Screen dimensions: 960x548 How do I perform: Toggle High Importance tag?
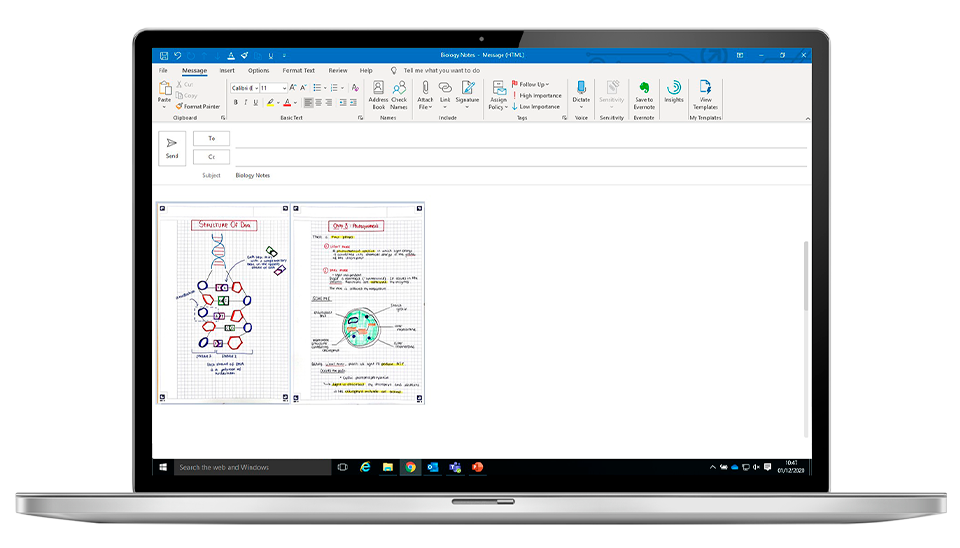(537, 96)
